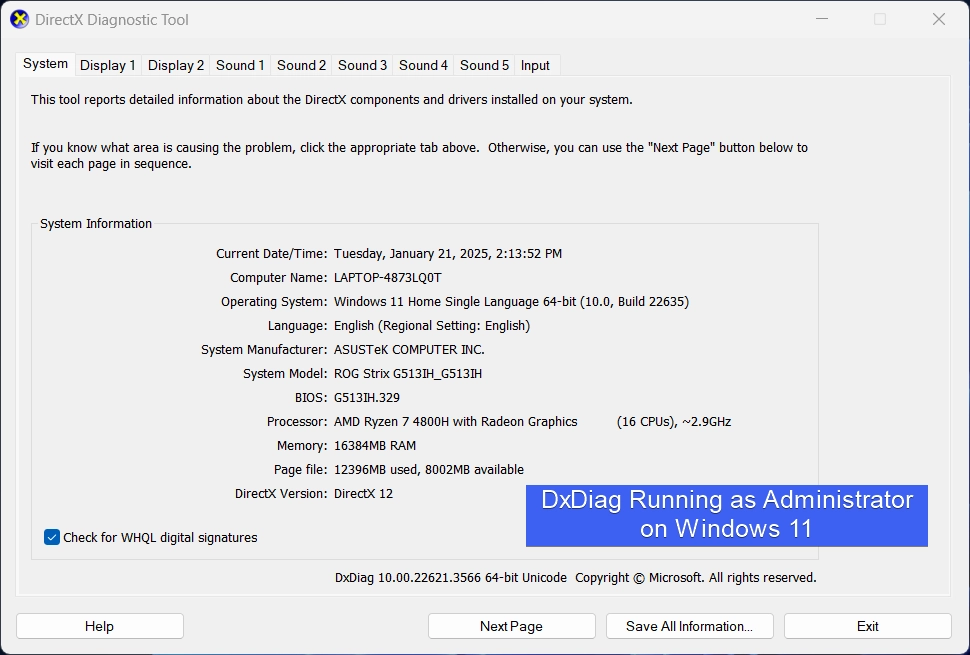Click the window title DirectX Diagnostic Tool

click(x=112, y=20)
